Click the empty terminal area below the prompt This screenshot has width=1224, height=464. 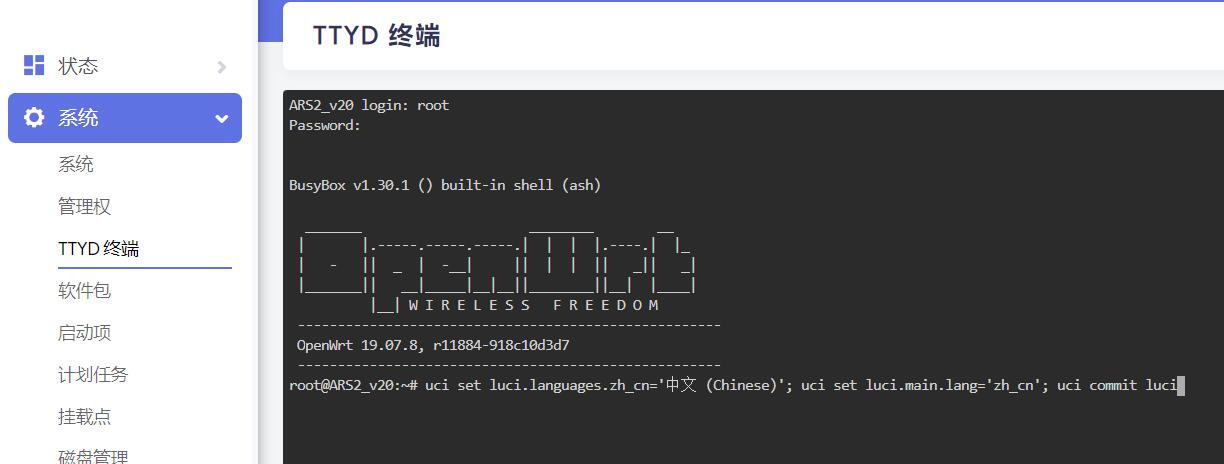point(750,430)
